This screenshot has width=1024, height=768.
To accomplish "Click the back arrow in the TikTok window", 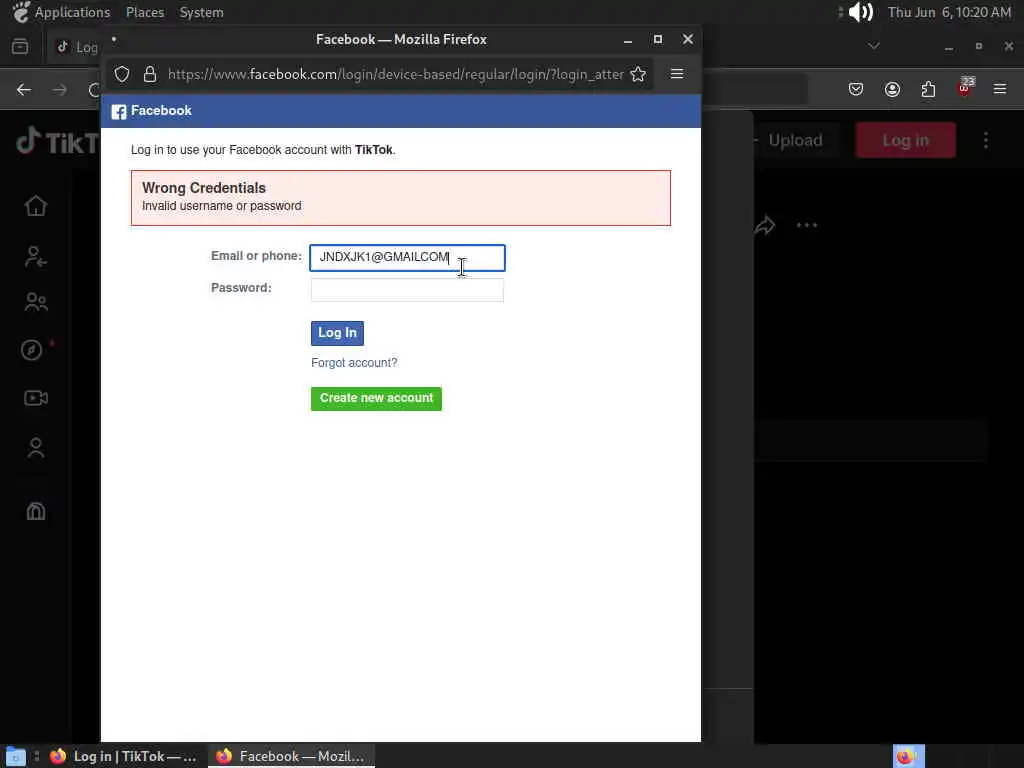I will 24,89.
